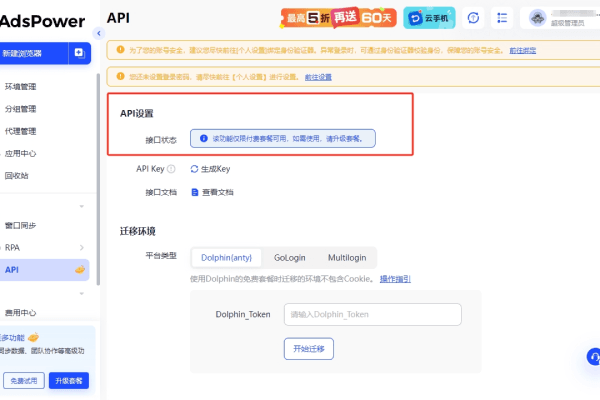Click the badge icon next to 多功能
This screenshot has height=400, width=600.
click(33, 337)
